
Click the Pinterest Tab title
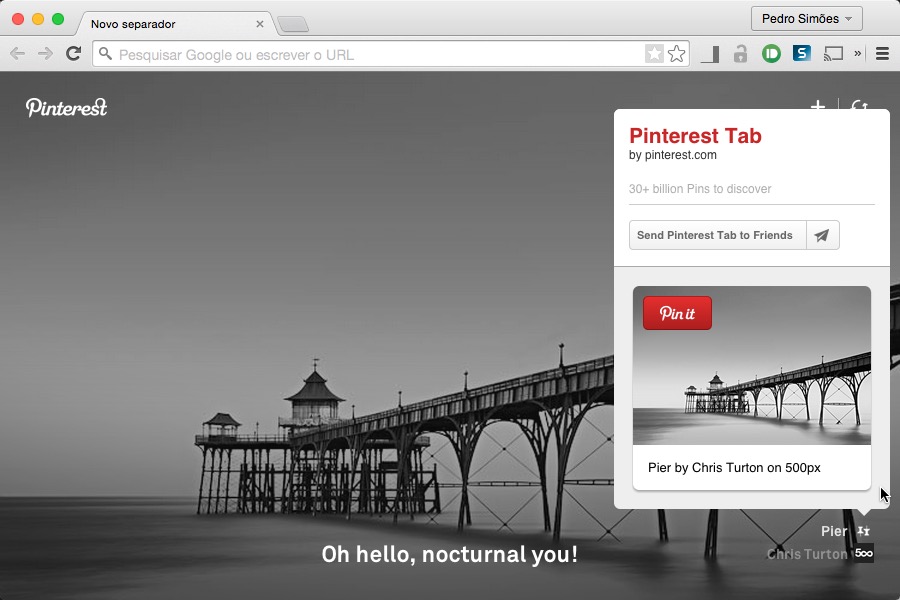coord(695,136)
